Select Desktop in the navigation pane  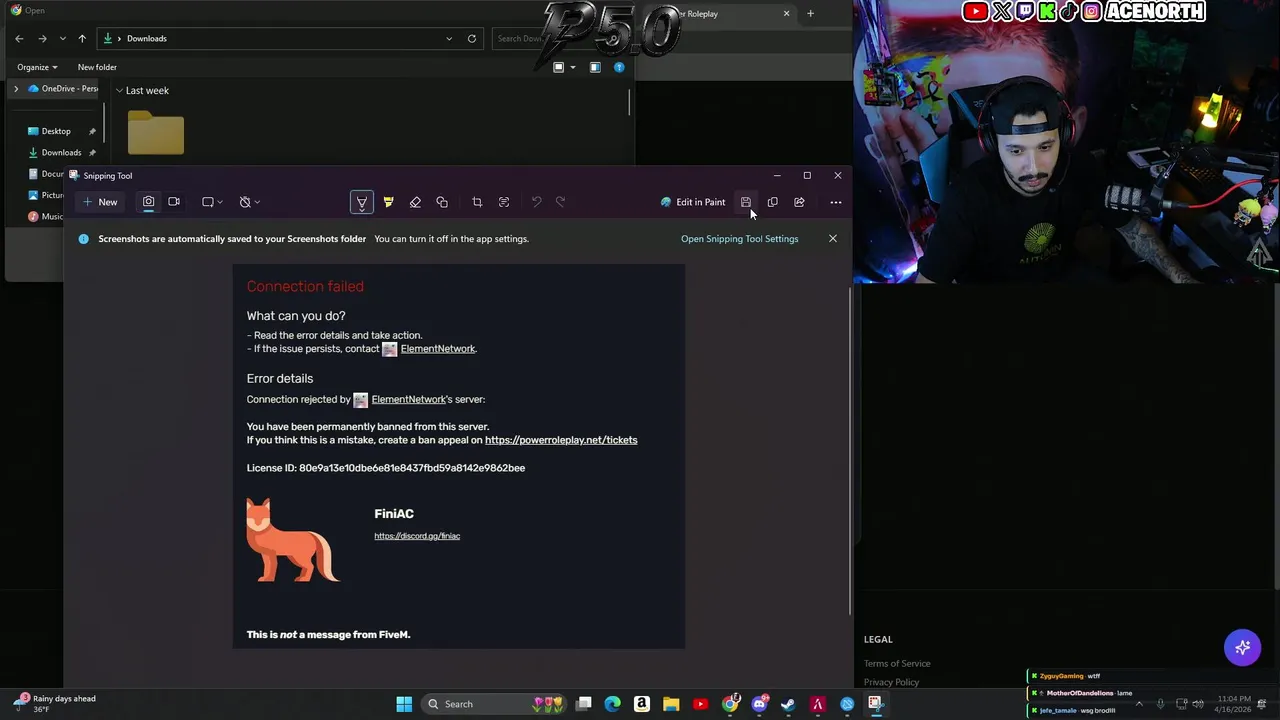pos(56,131)
